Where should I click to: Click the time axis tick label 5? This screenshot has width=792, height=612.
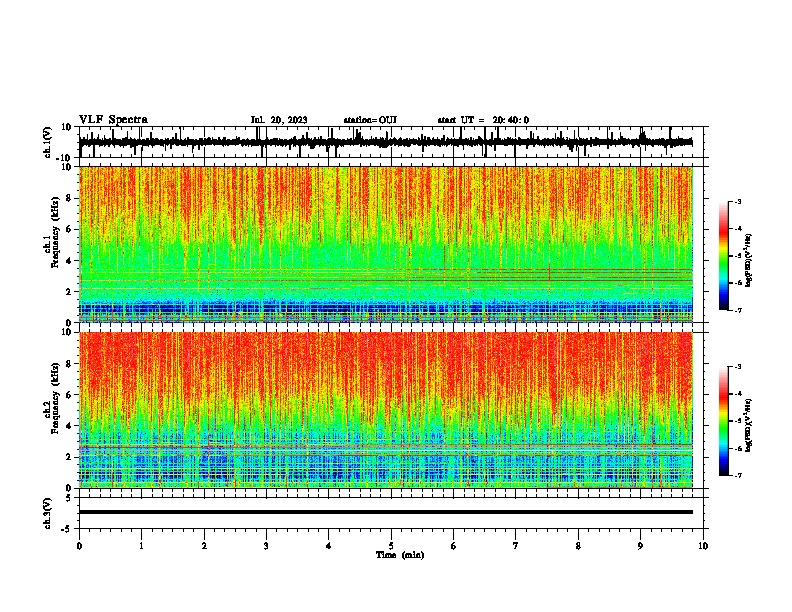point(391,546)
